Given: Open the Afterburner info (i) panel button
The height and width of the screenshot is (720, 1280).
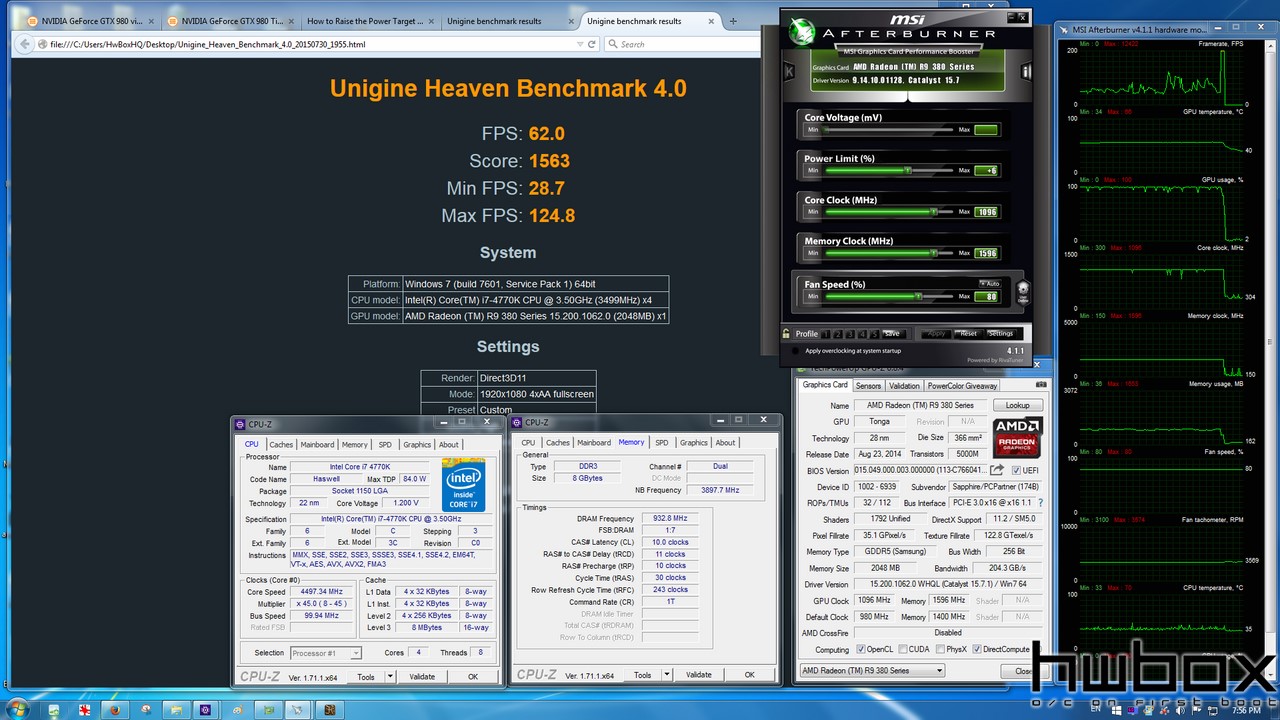Looking at the screenshot, I should [1026, 72].
